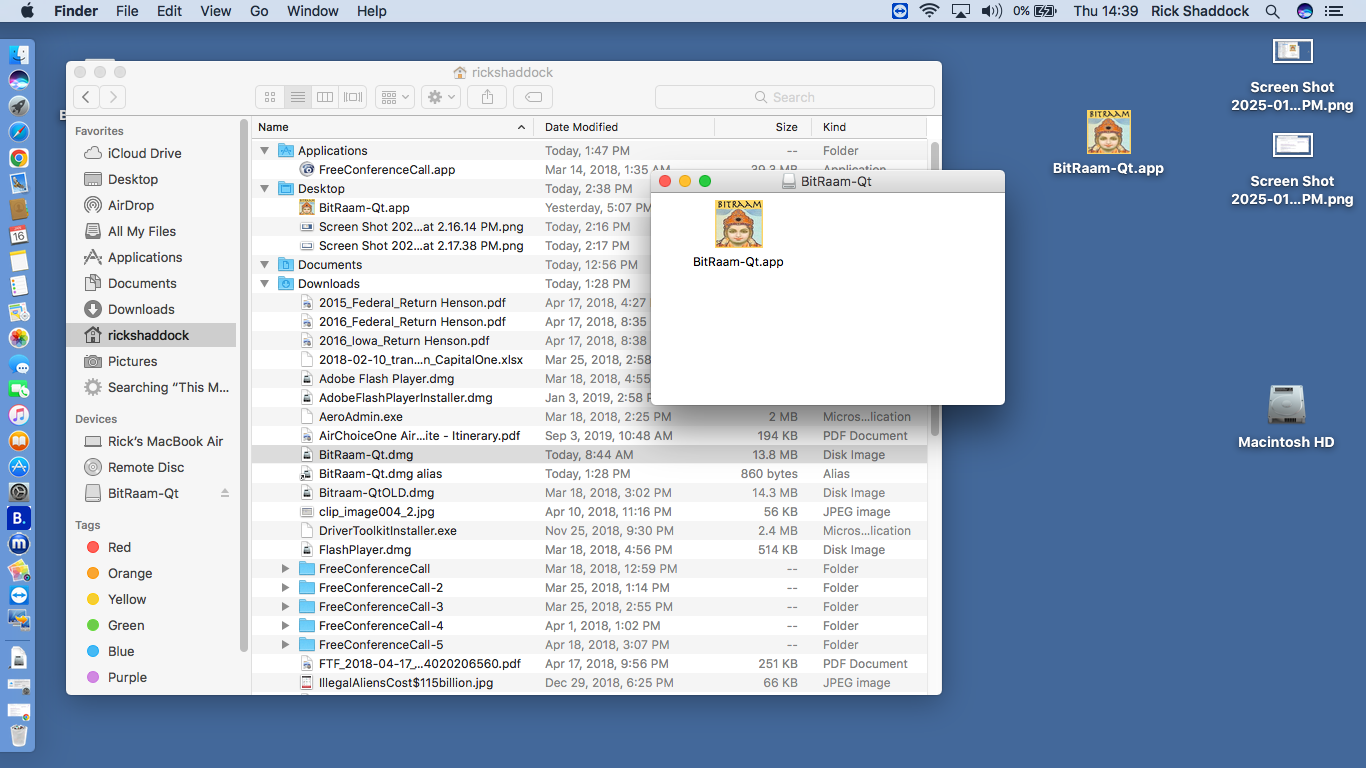
Task: Expand the FreeConferenceCall-5 folder
Action: coord(285,645)
